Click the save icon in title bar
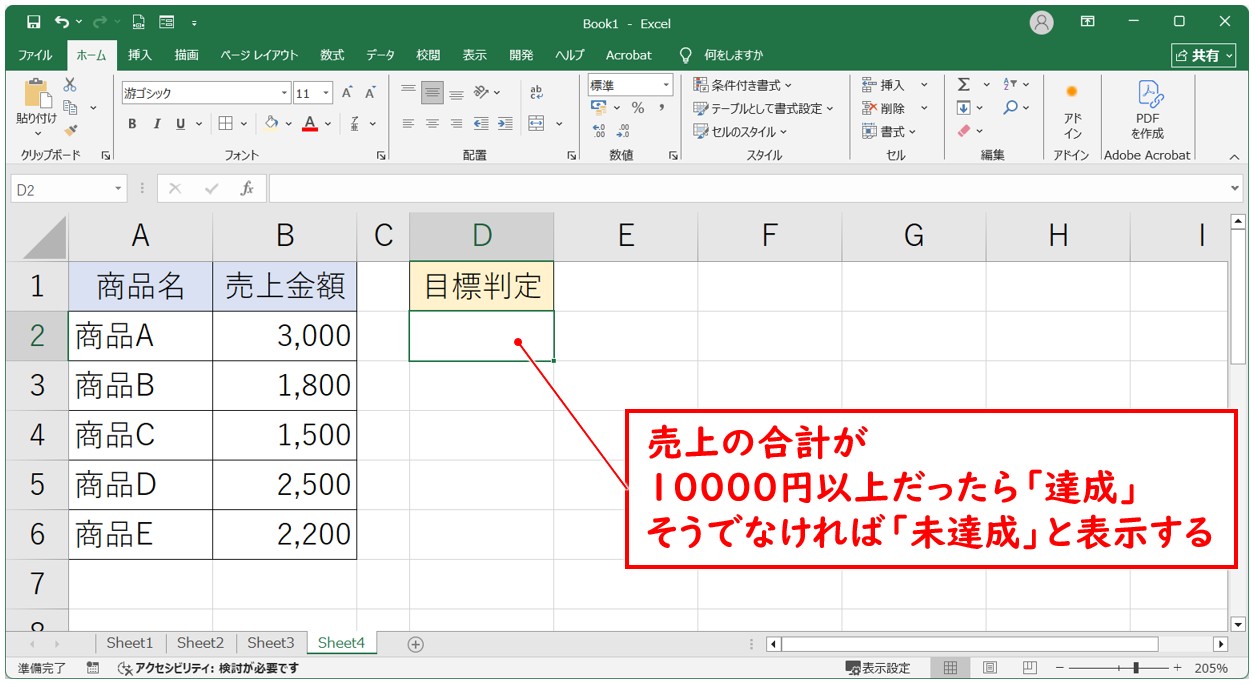Viewport: 1255px width, 684px height. click(x=33, y=22)
